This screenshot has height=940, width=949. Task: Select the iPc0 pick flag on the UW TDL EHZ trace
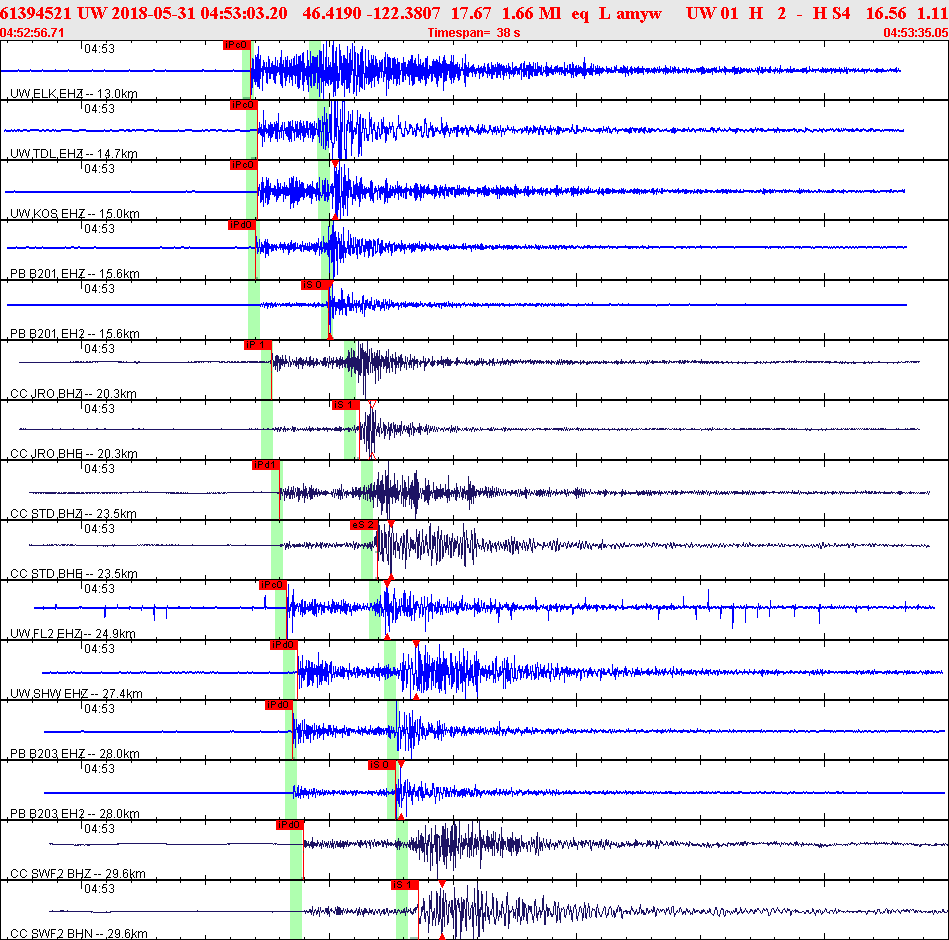pos(243,105)
